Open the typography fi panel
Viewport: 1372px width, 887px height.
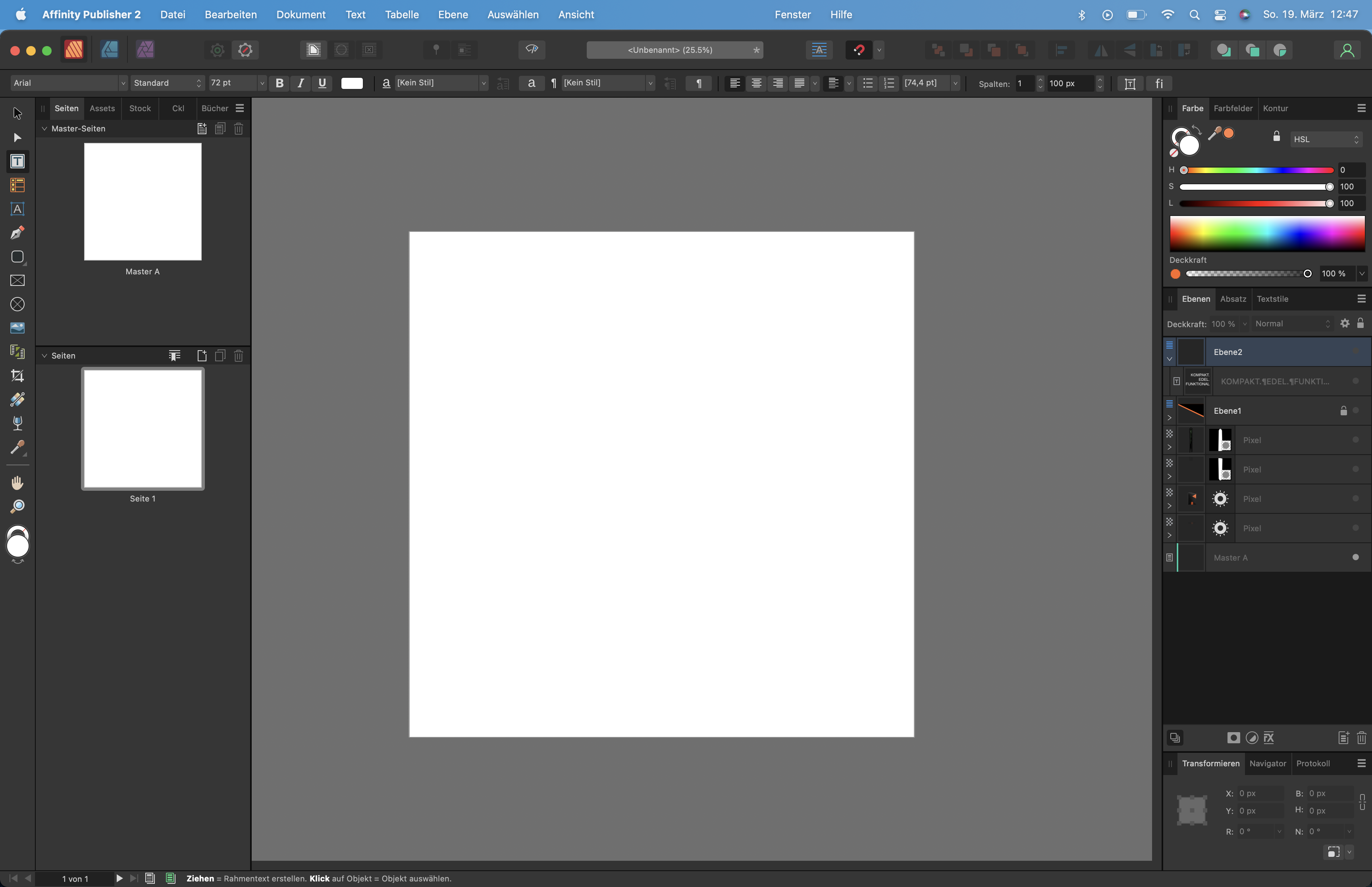1159,83
